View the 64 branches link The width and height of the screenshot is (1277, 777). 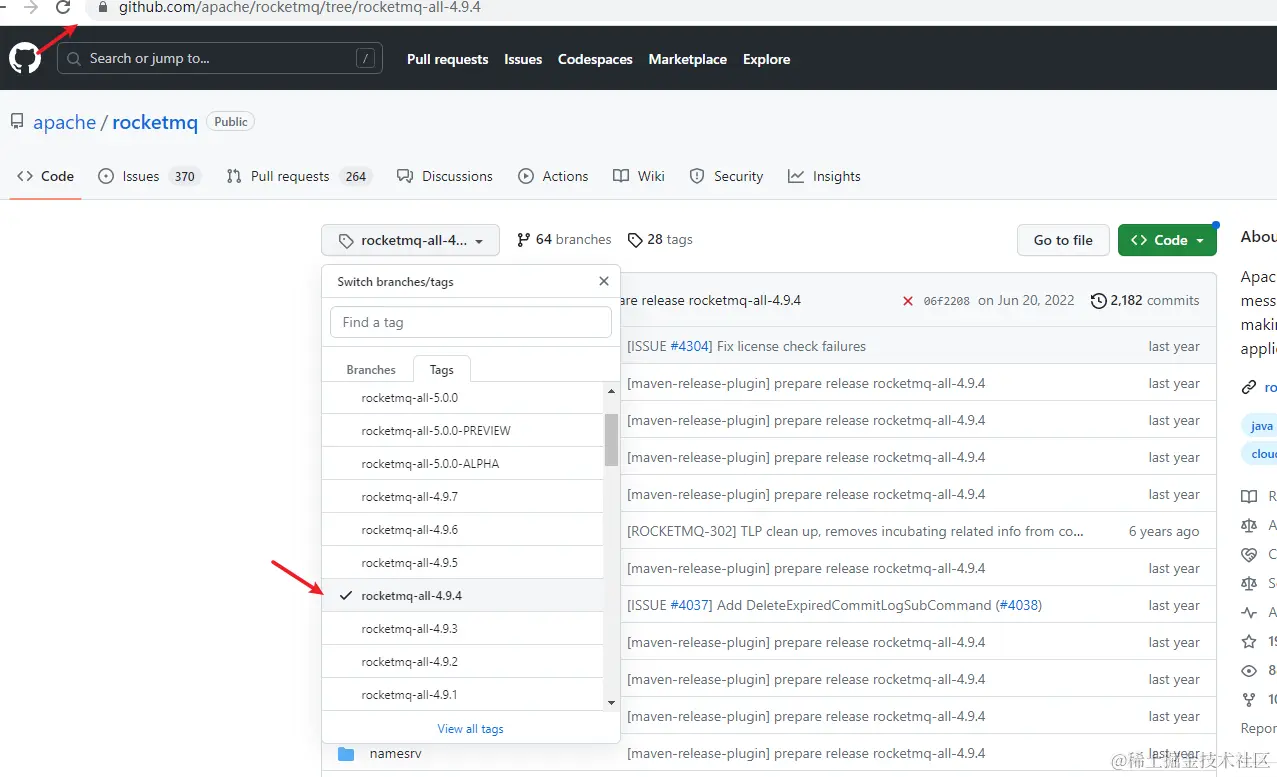(564, 239)
